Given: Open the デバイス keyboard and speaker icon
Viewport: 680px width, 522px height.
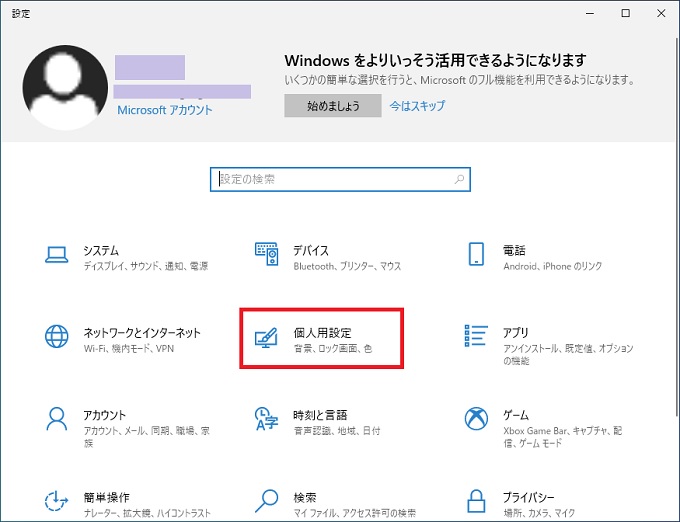Looking at the screenshot, I should [x=266, y=254].
